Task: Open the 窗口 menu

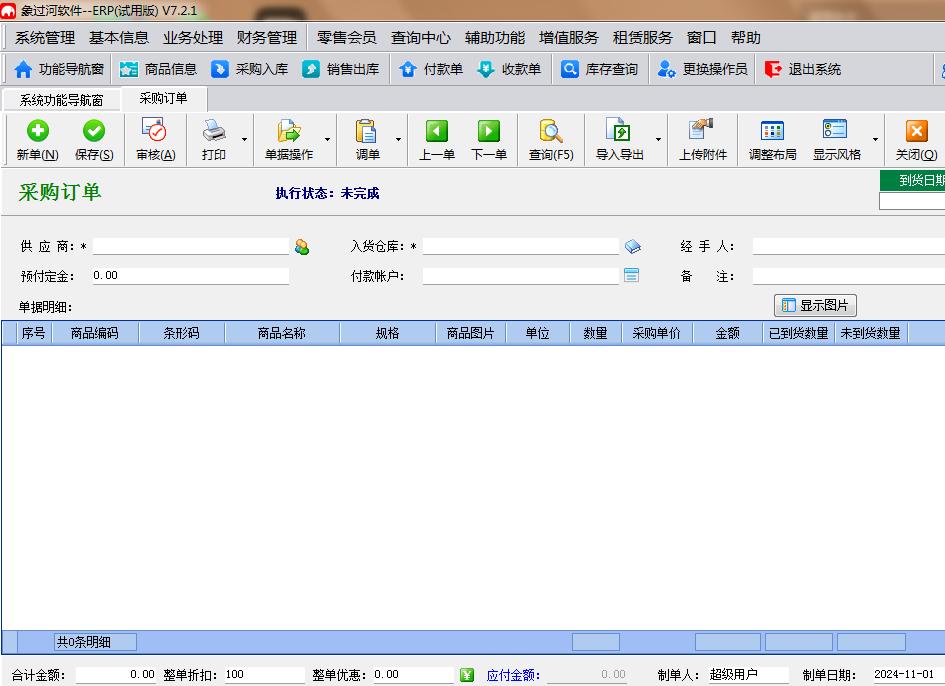Action: point(702,37)
